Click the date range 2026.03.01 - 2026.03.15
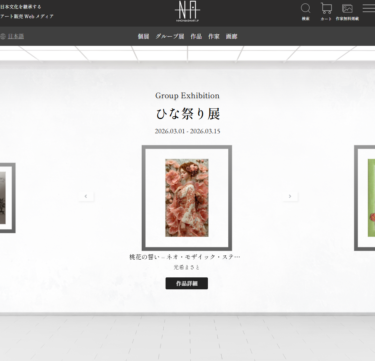Viewport: 375px width, 361px height. (187, 131)
